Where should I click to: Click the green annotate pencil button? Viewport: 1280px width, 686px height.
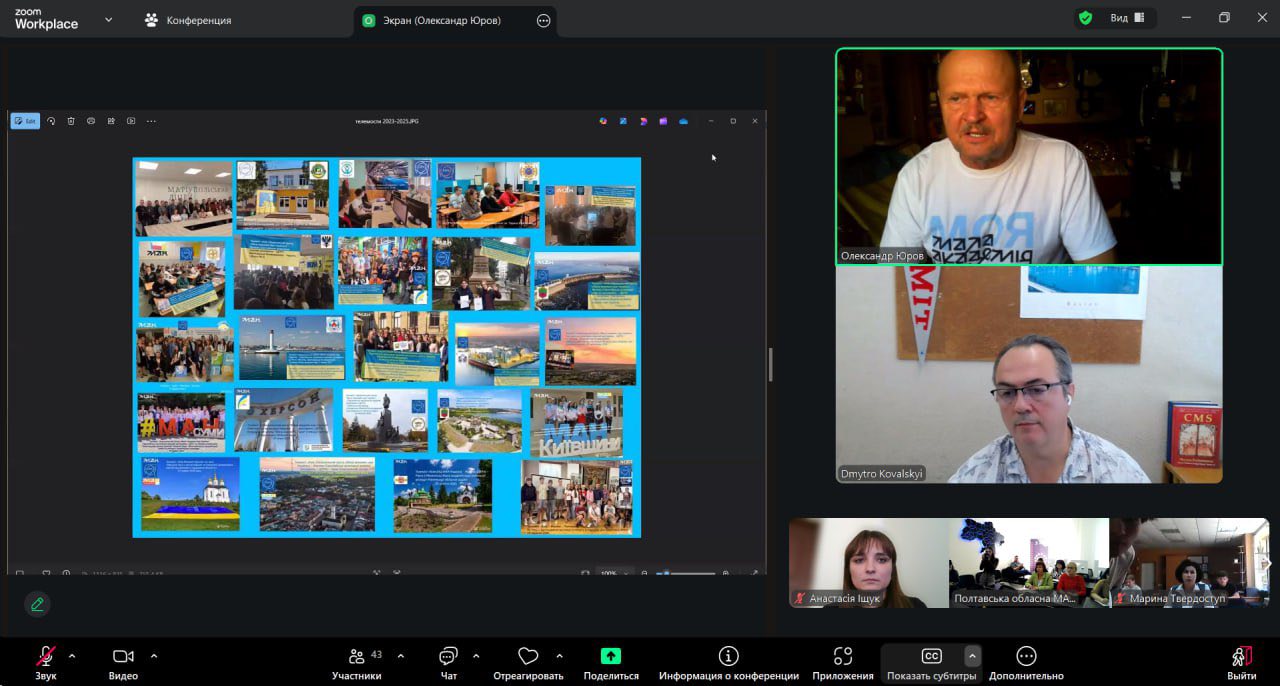pos(37,604)
